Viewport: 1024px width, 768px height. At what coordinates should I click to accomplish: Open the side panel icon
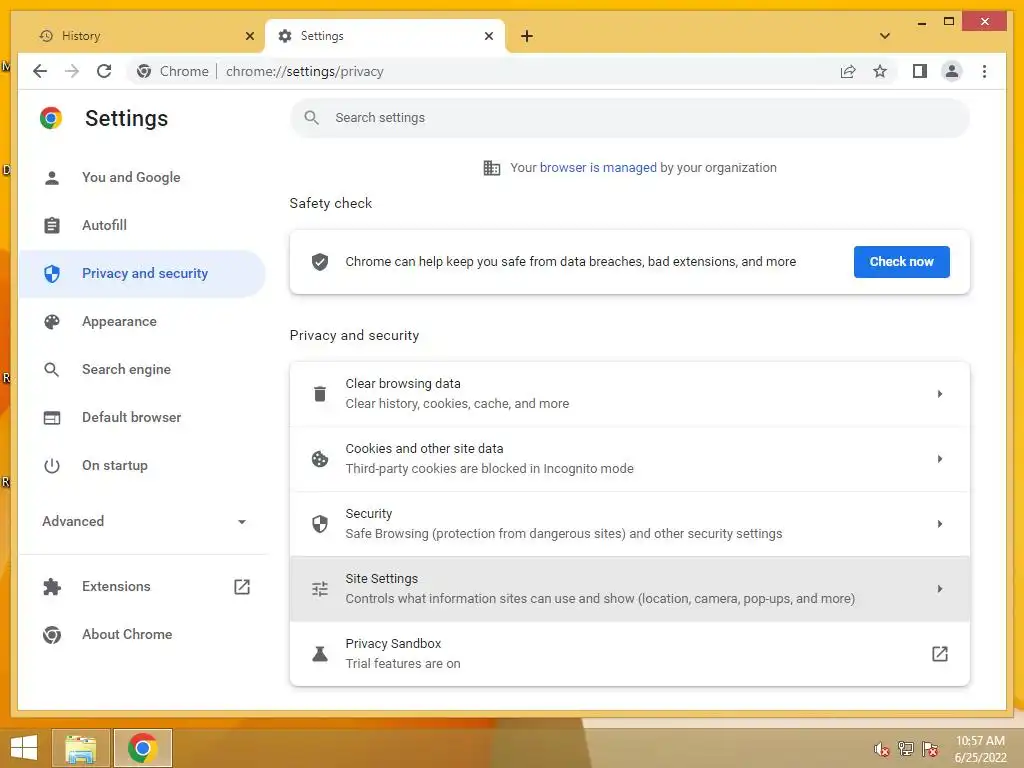(x=920, y=71)
